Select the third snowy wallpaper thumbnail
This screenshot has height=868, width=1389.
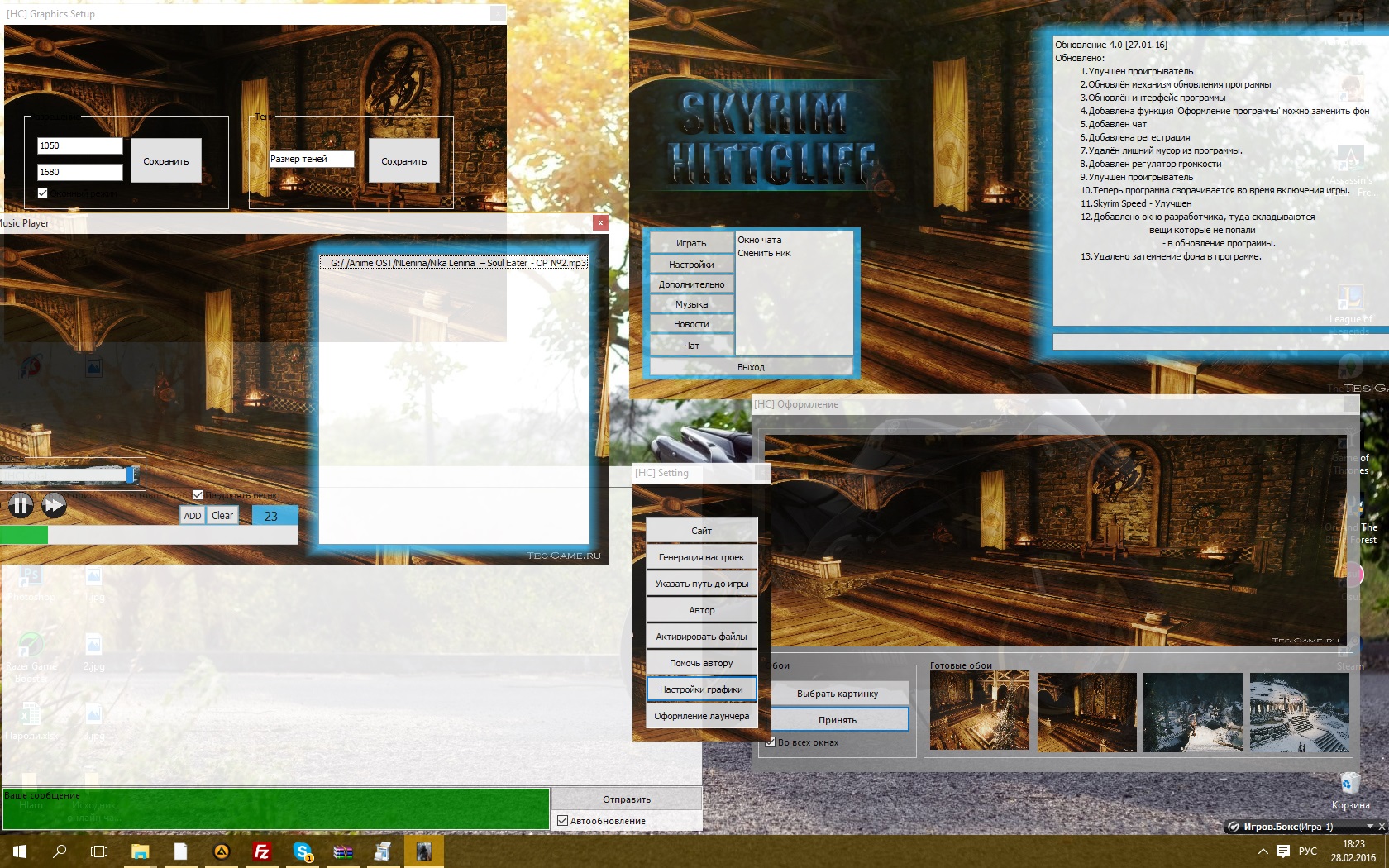(1193, 711)
